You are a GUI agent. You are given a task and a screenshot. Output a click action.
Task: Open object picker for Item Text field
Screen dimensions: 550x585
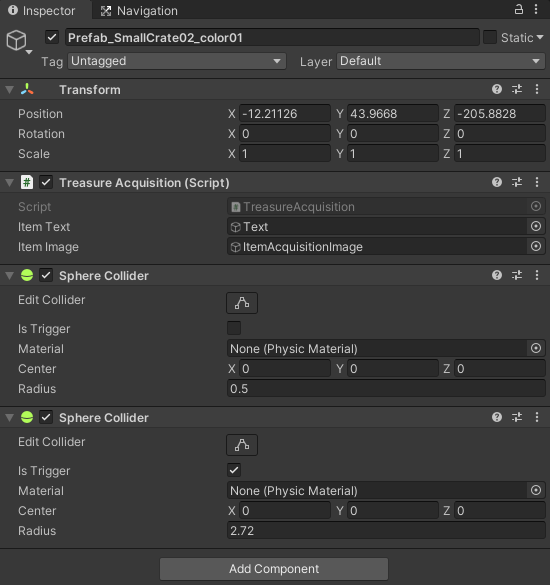click(536, 226)
